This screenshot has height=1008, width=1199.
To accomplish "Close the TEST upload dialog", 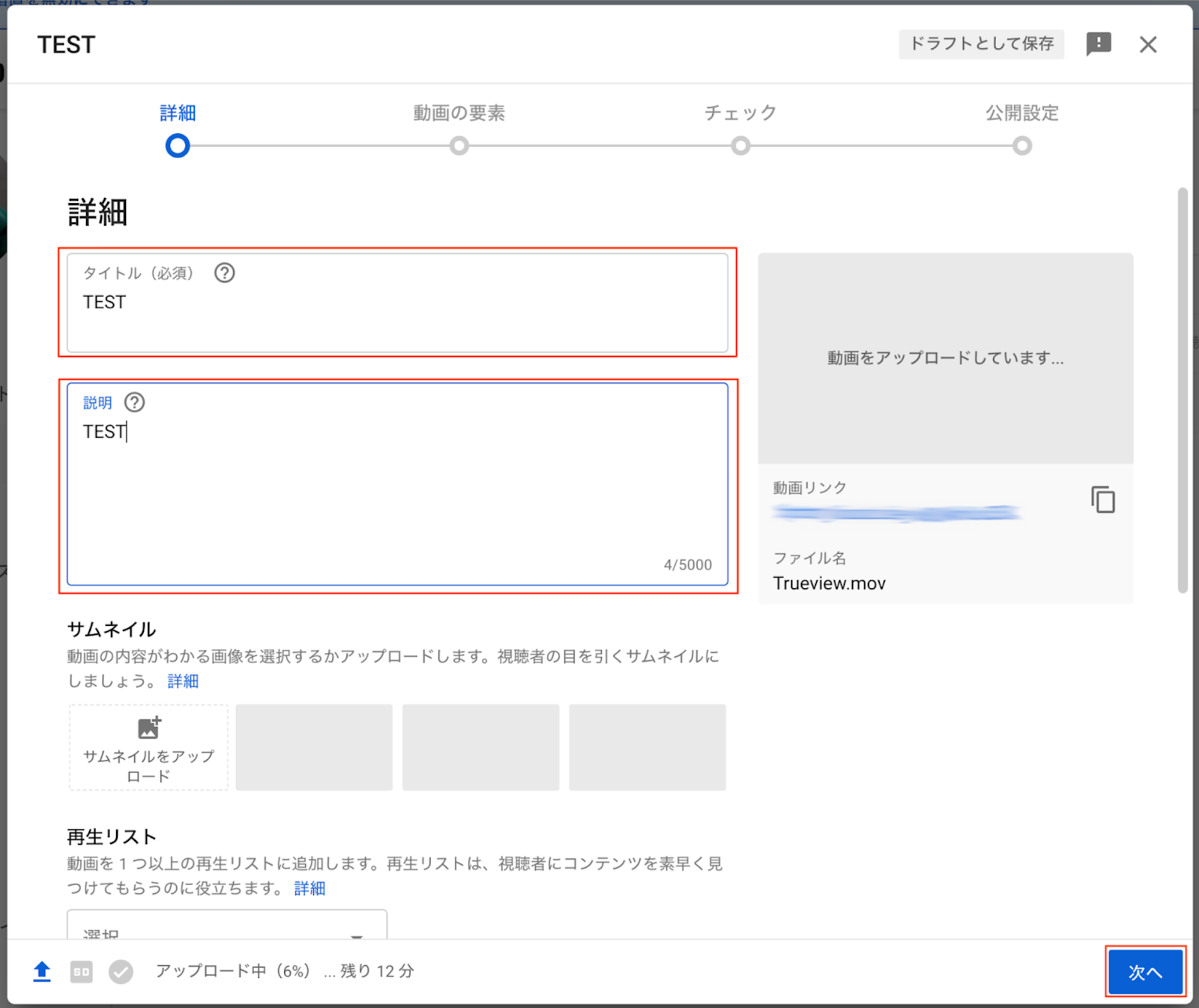I will coord(1147,45).
